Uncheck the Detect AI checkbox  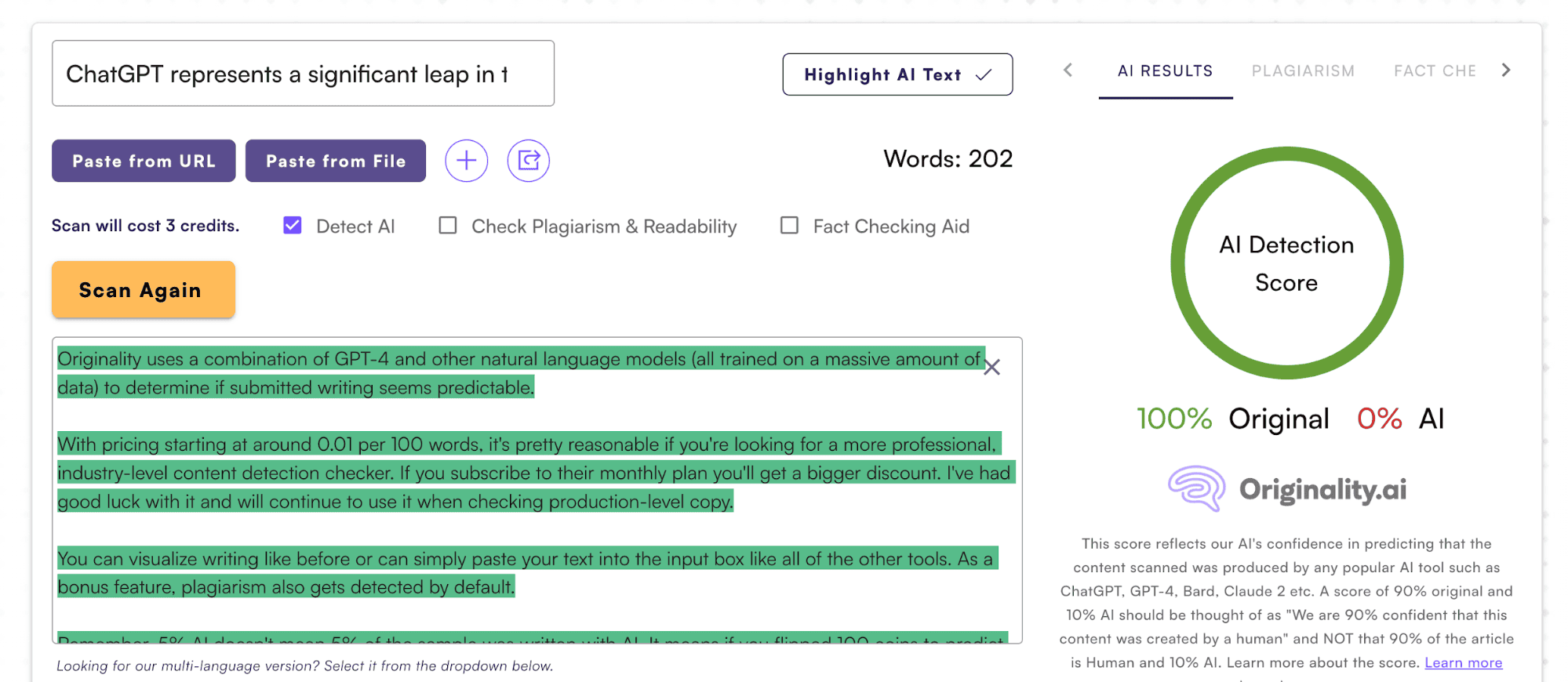tap(293, 226)
